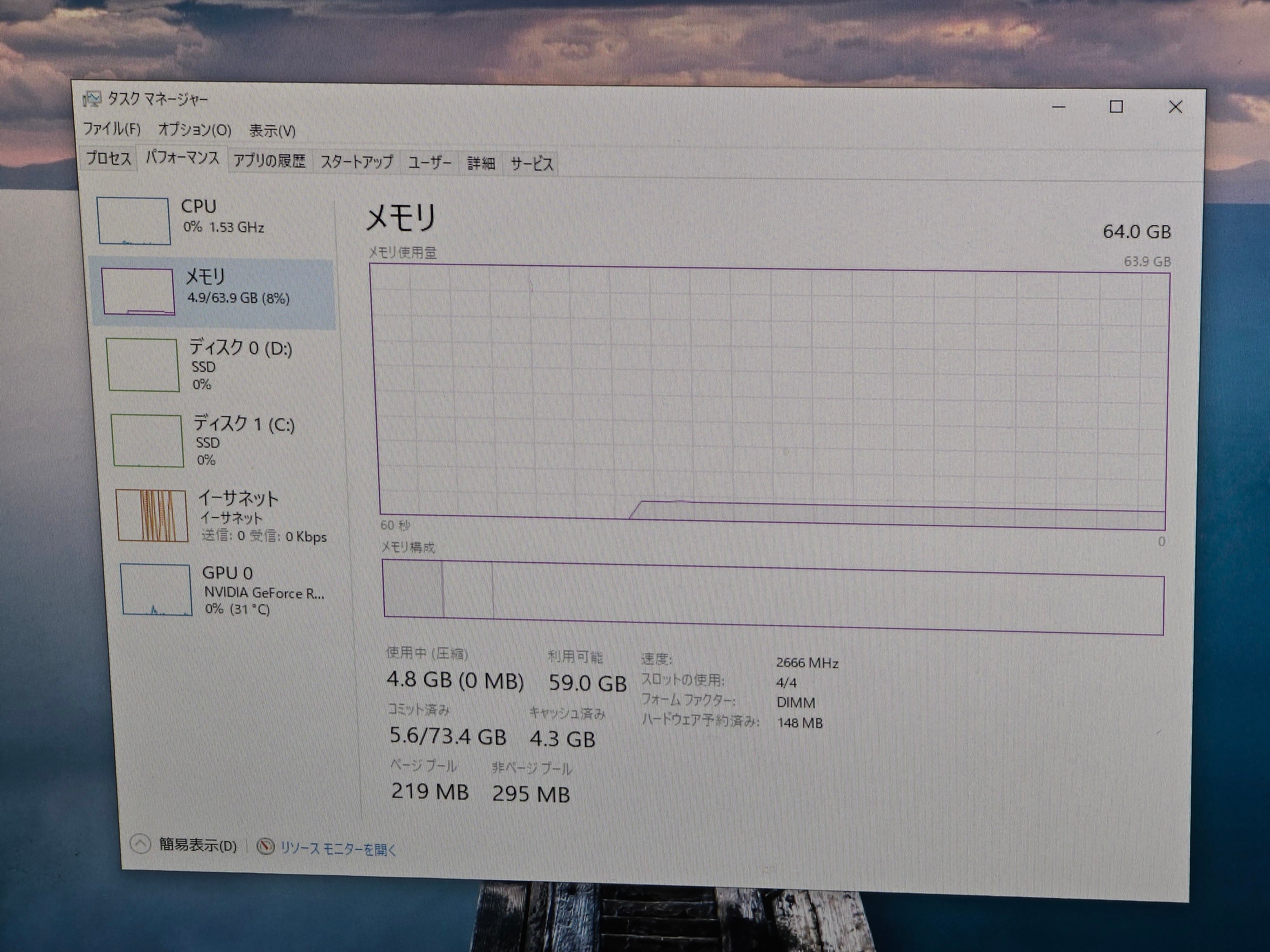Open ディスク 0 (D:) performance graph
Screen dimensions: 1270x952
(x=143, y=365)
